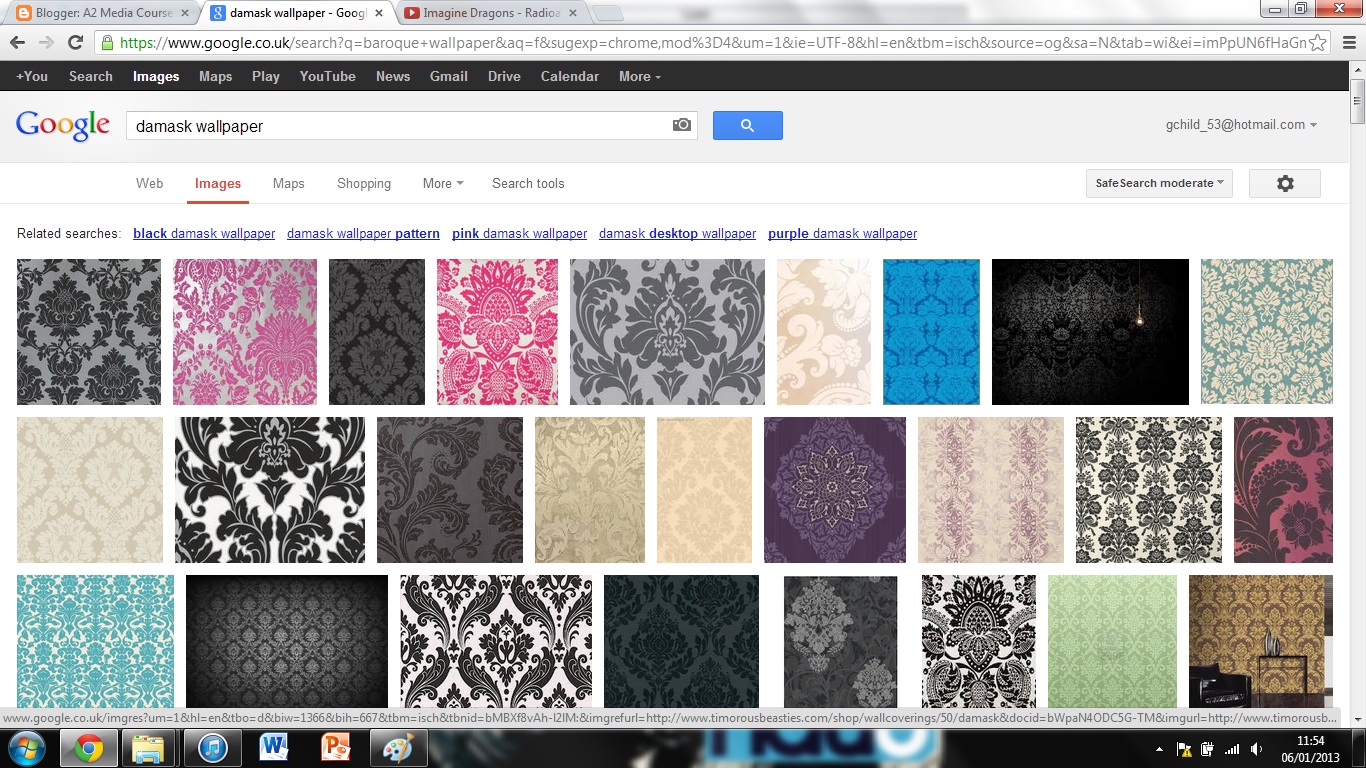
Task: Click the camera search-by-image icon
Action: tap(681, 125)
